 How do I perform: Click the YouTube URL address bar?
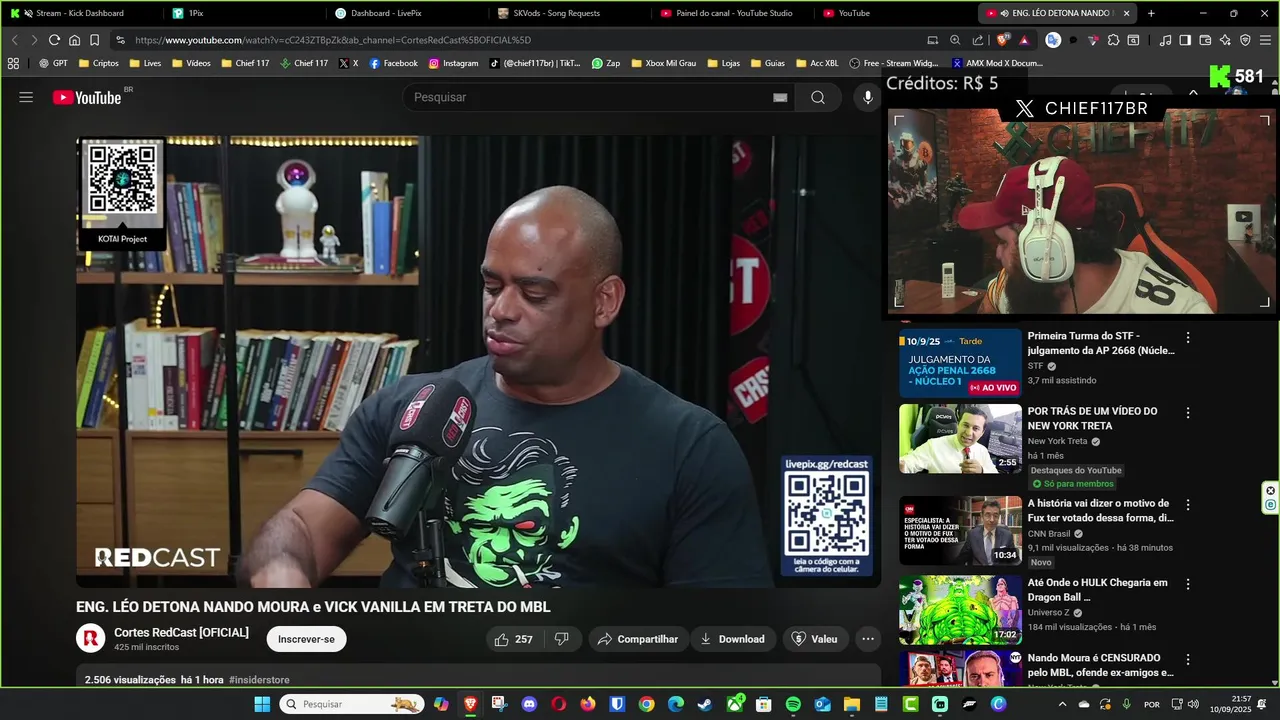520,40
